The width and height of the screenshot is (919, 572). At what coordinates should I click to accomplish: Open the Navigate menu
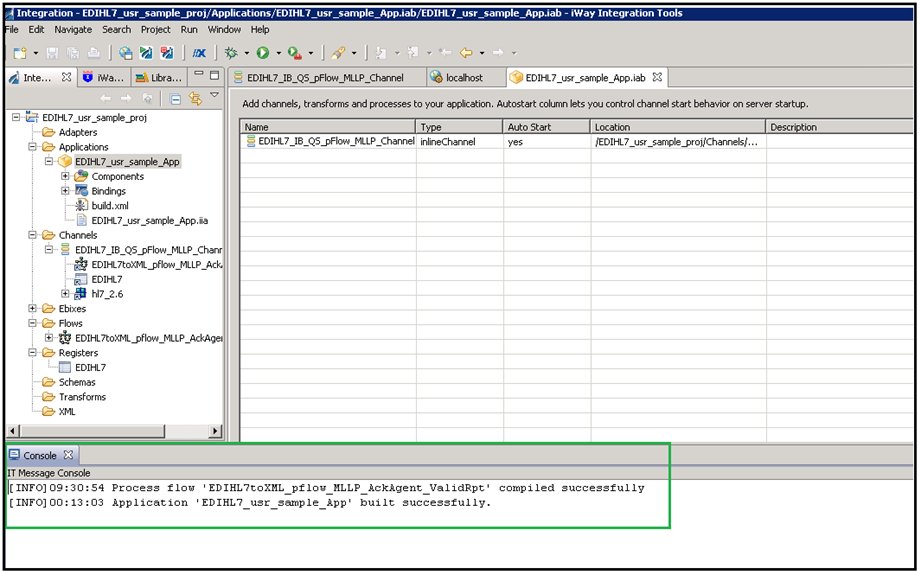coord(73,29)
